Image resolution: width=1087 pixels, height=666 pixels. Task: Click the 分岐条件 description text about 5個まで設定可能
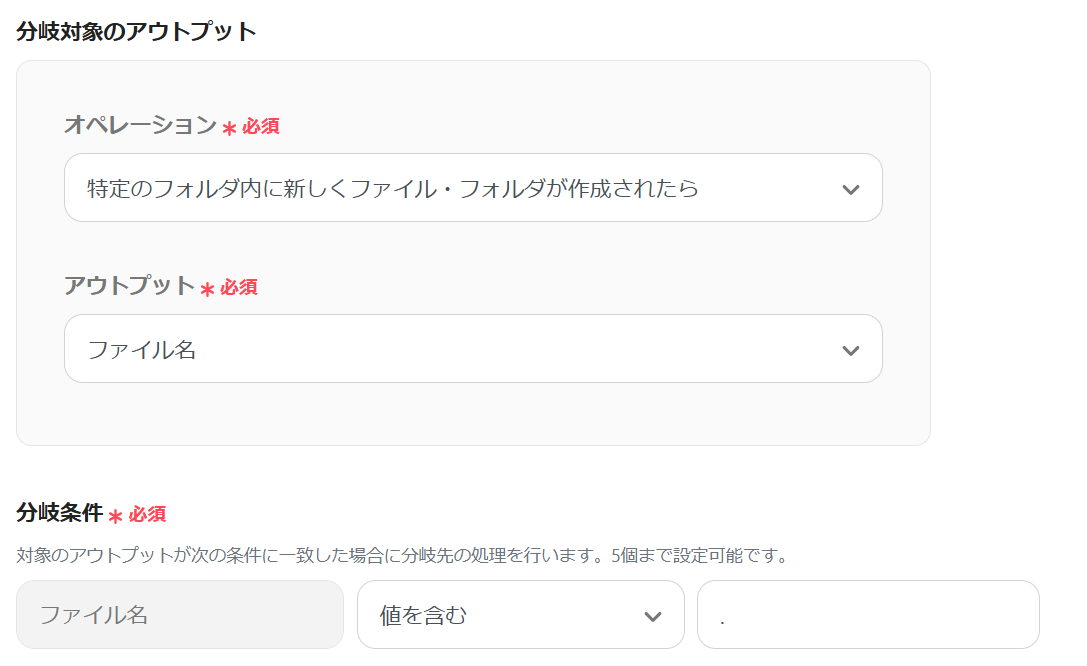pos(402,554)
